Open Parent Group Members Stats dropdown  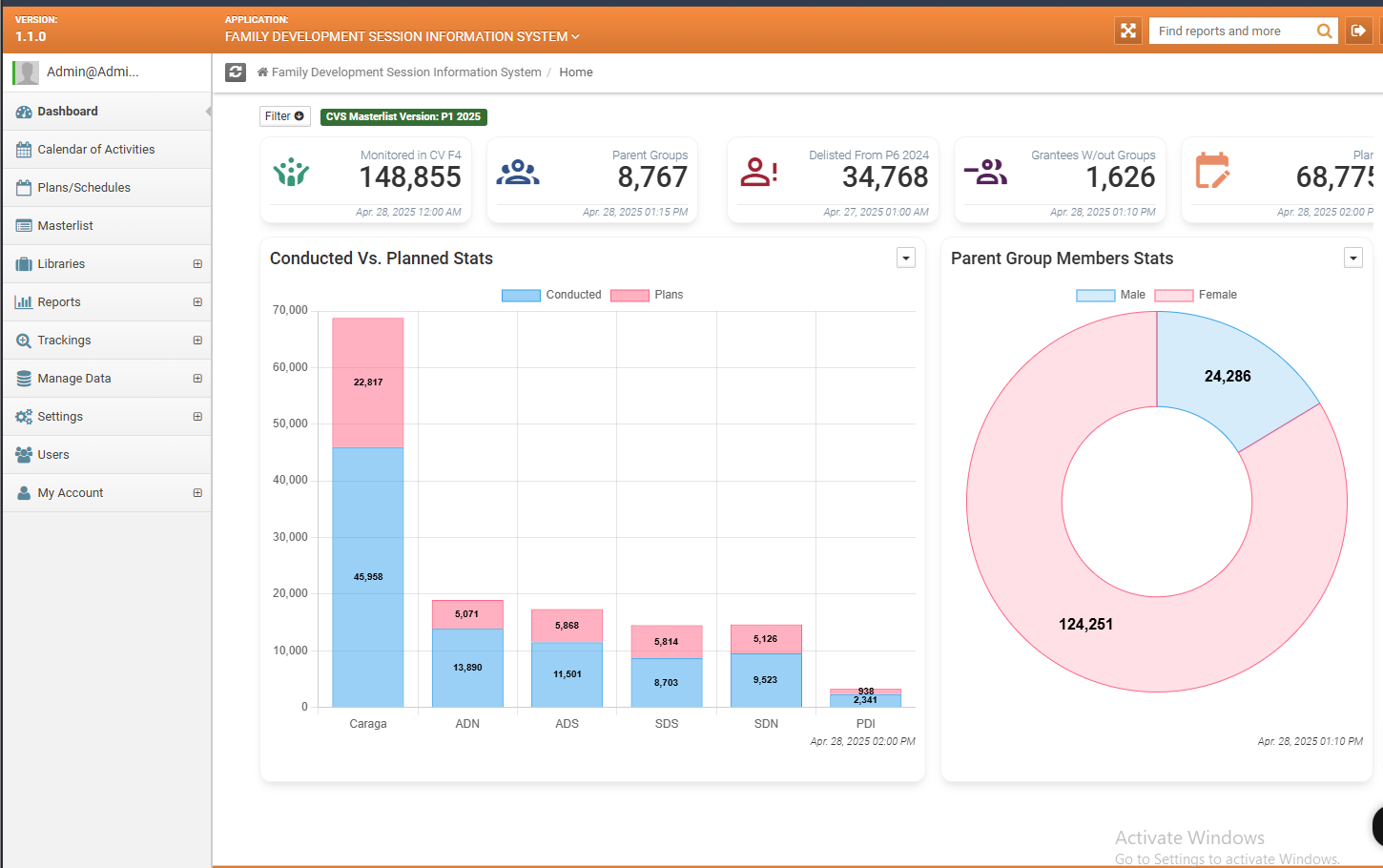1352,258
